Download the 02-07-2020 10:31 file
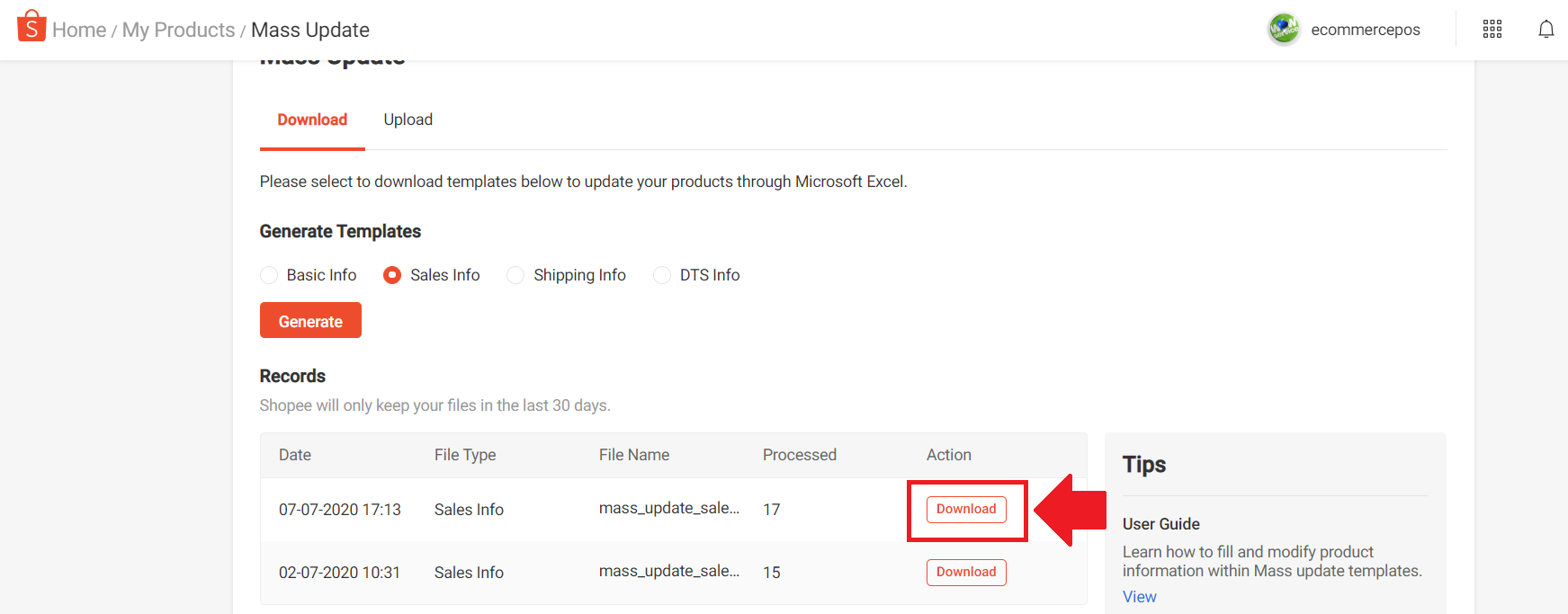This screenshot has height=614, width=1568. coord(966,572)
